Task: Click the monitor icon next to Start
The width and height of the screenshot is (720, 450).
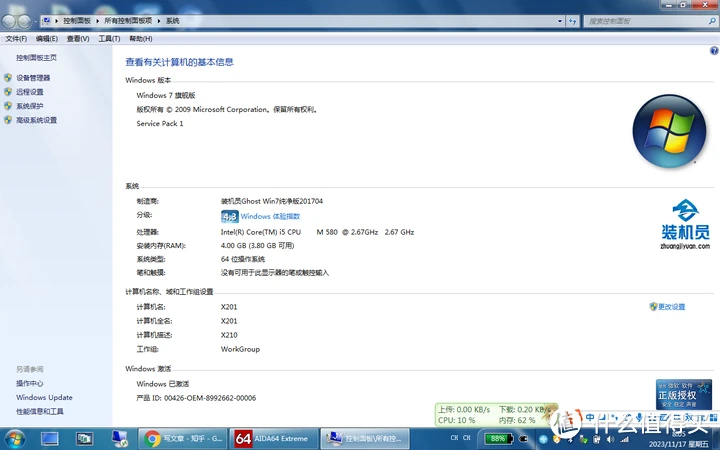Action: click(49, 439)
